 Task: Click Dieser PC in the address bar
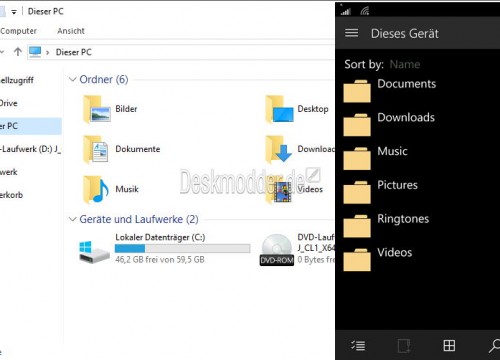pyautogui.click(x=73, y=52)
